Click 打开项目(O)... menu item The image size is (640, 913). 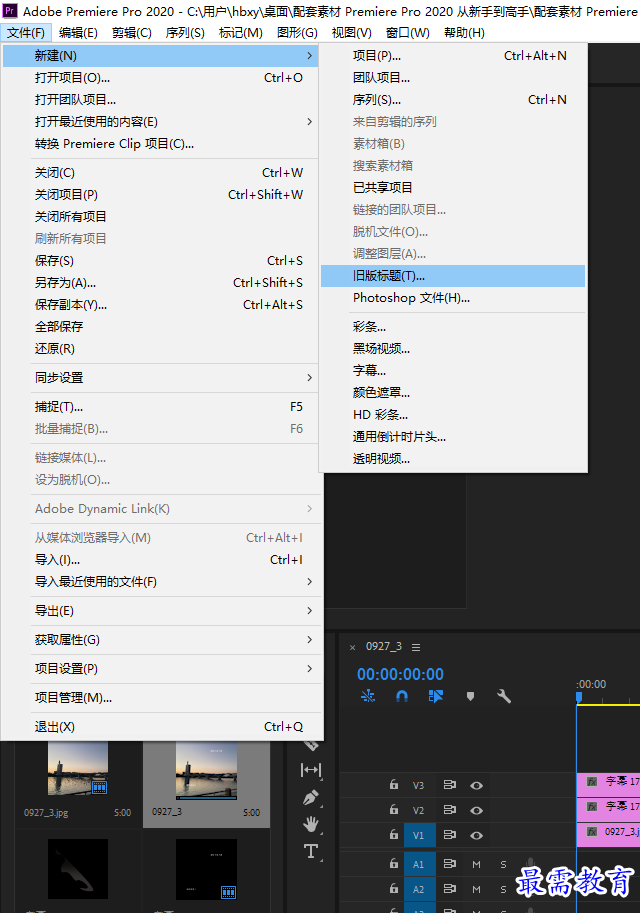pyautogui.click(x=160, y=78)
